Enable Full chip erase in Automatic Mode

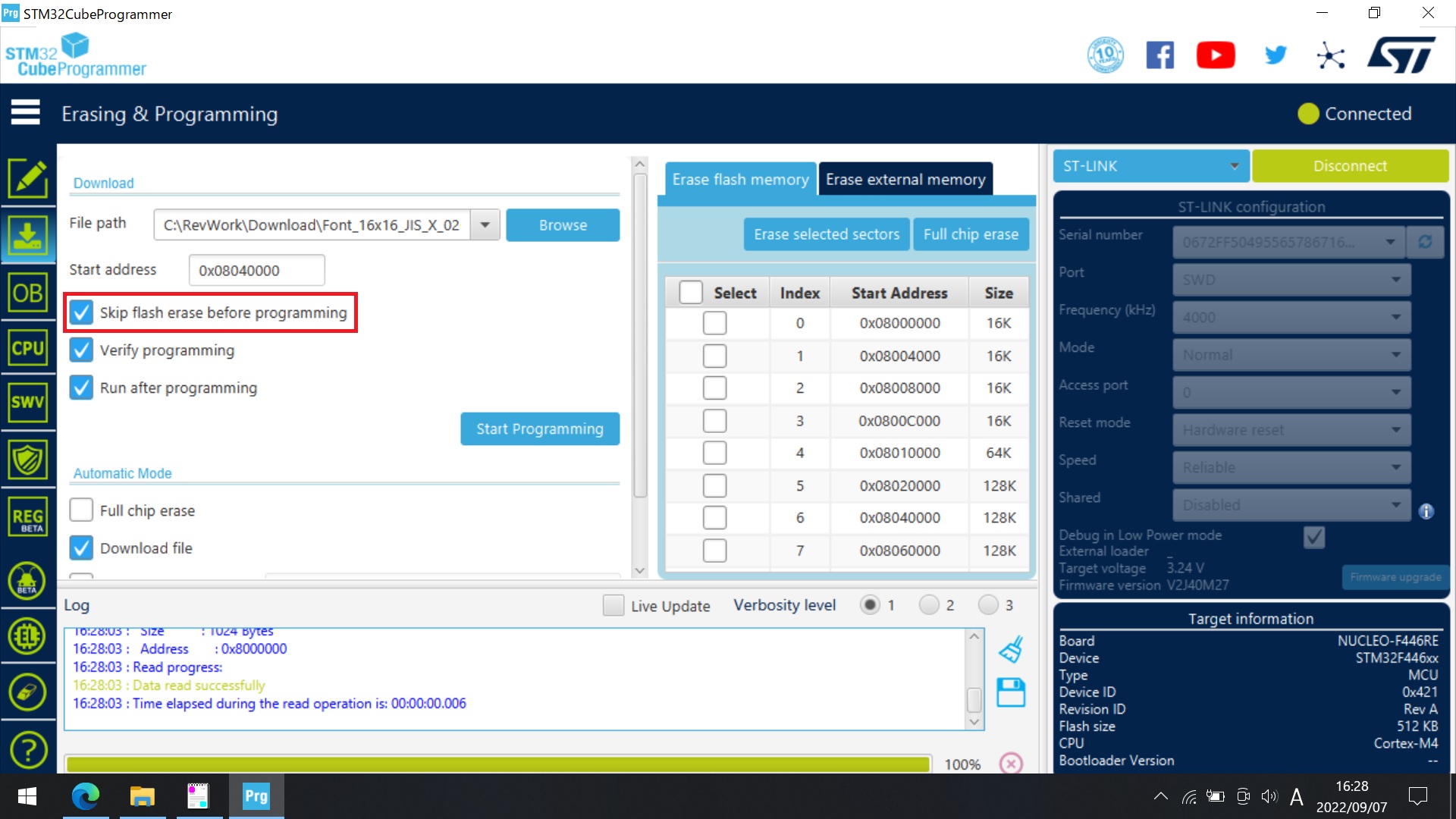tap(83, 510)
